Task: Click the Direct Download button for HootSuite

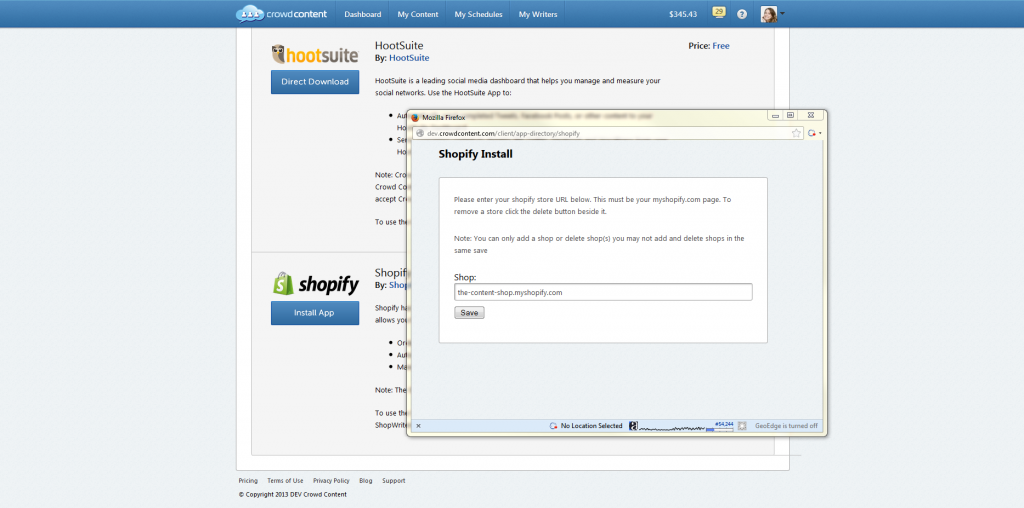Action: [x=315, y=82]
